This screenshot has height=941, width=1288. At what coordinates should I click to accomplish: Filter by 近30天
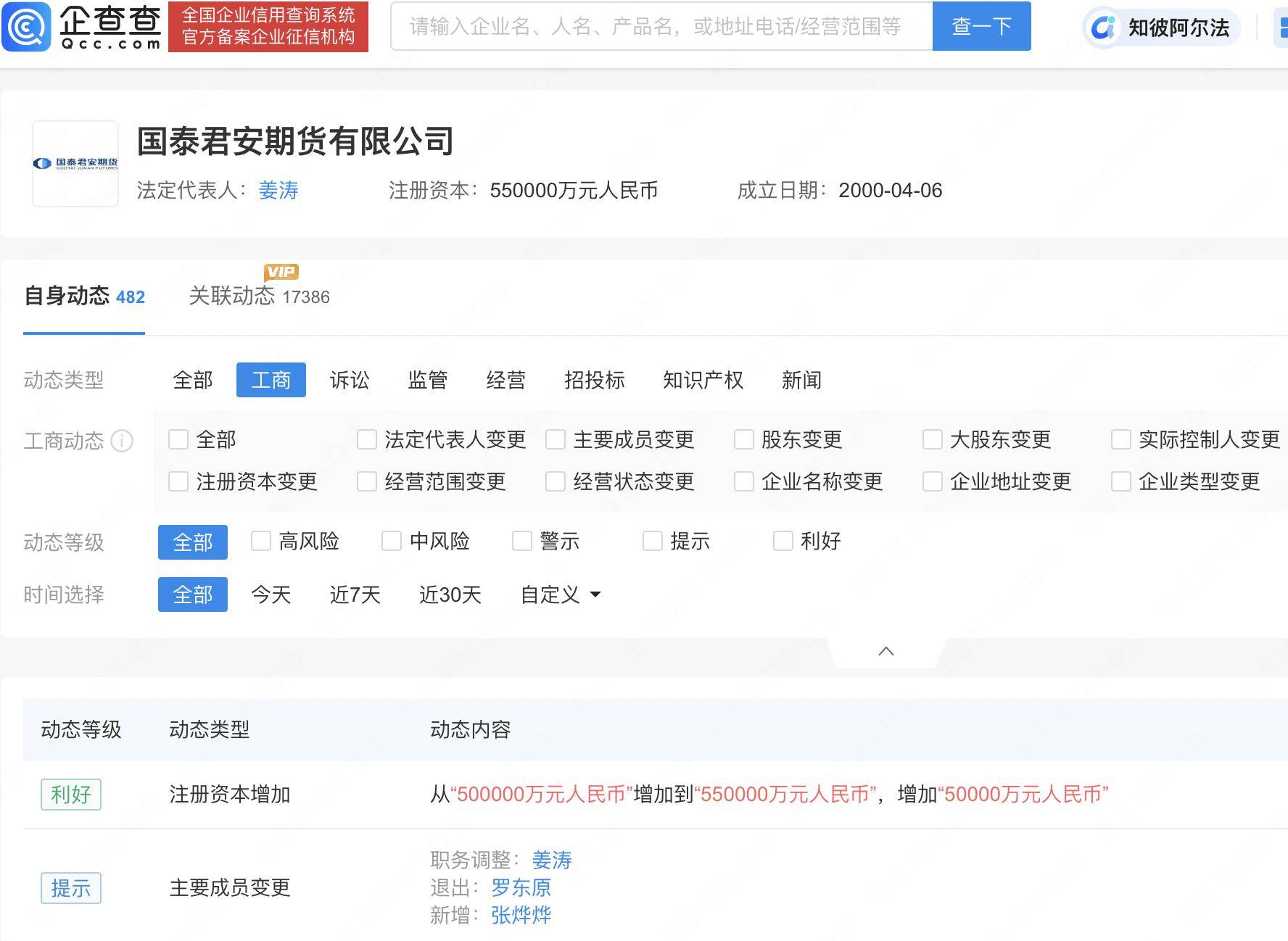(x=450, y=594)
